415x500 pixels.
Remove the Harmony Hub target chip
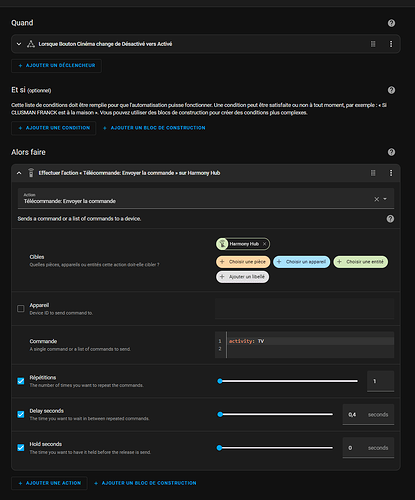[264, 244]
